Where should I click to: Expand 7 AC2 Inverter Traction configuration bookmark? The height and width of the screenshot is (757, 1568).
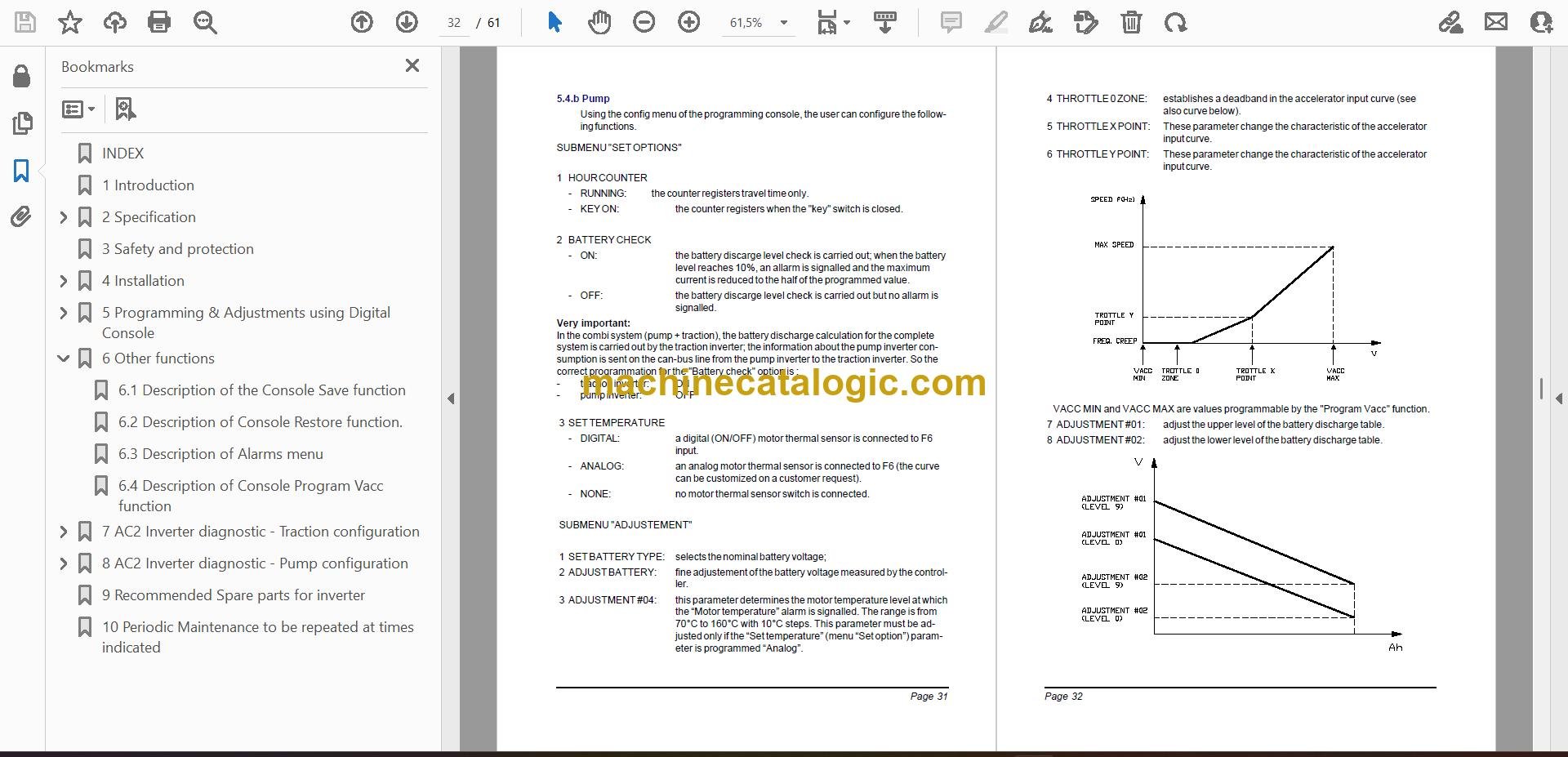pos(64,532)
